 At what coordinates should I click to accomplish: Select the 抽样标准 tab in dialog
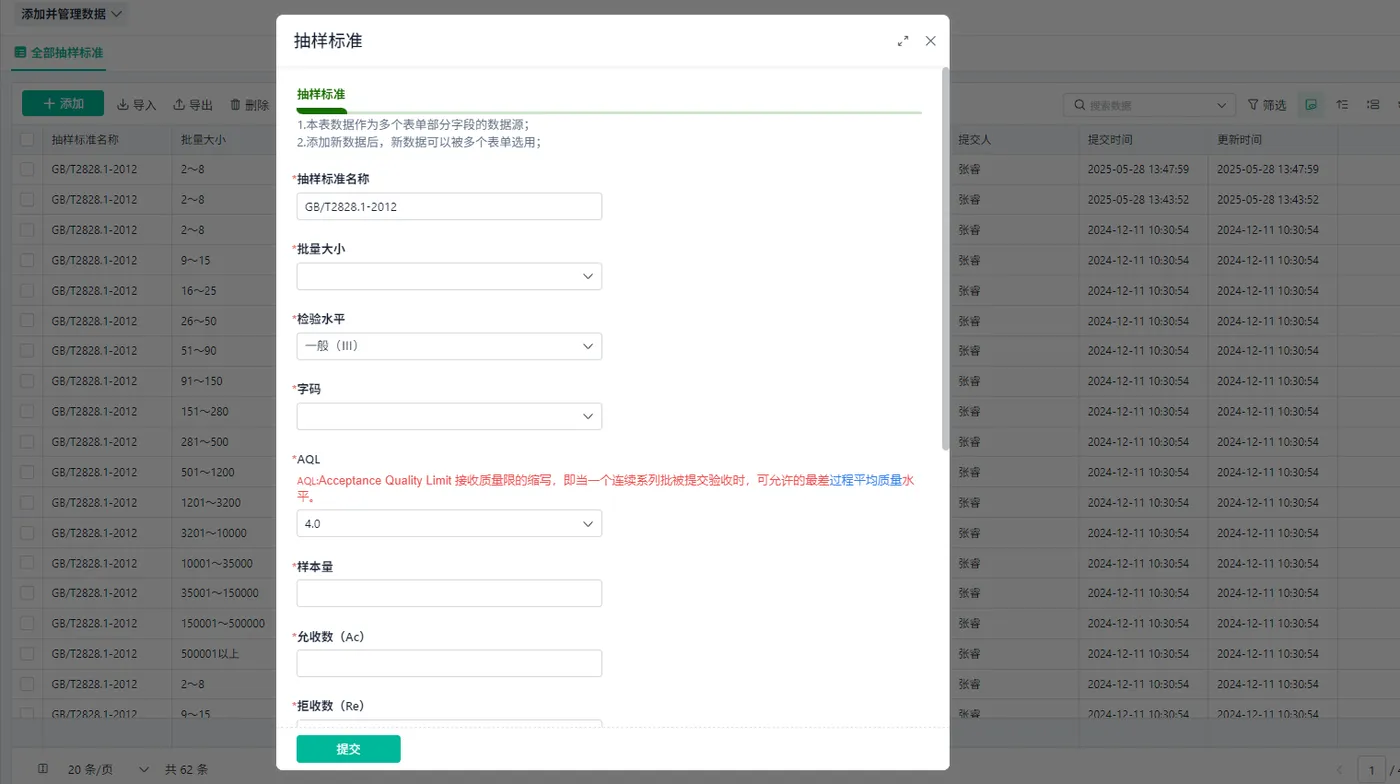[321, 94]
